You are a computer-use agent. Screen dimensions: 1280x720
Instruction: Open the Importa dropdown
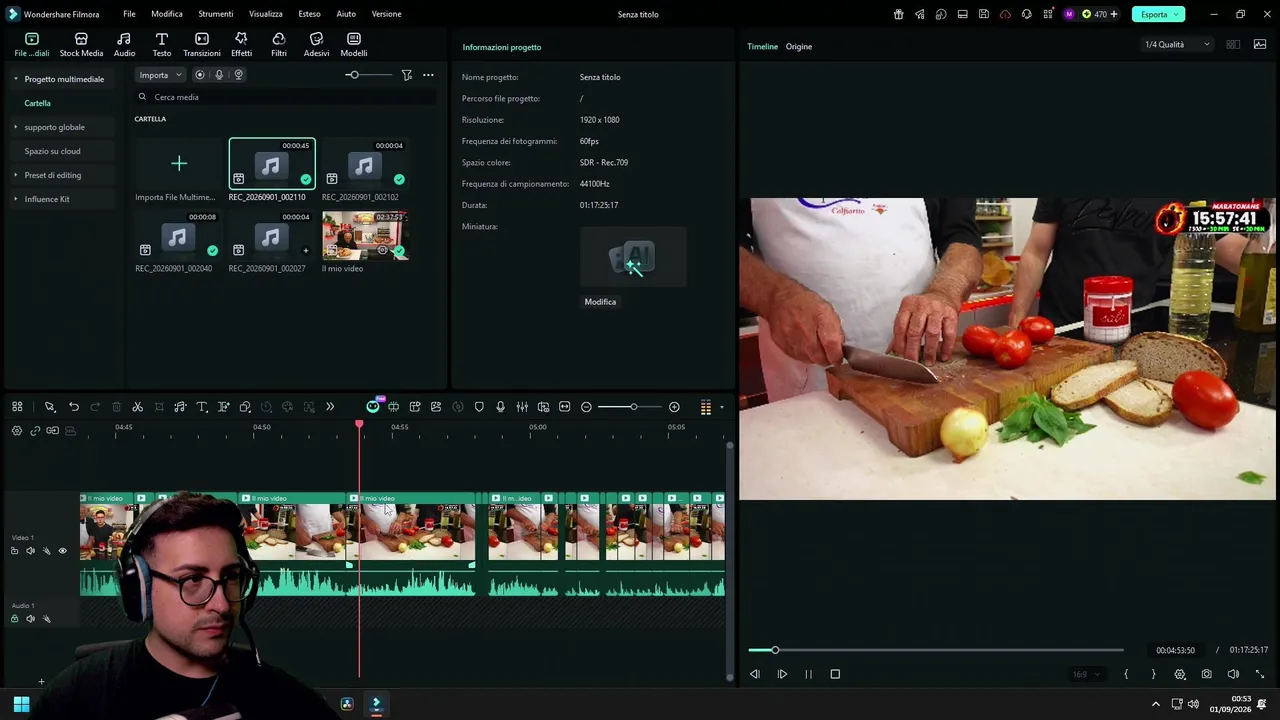click(160, 75)
